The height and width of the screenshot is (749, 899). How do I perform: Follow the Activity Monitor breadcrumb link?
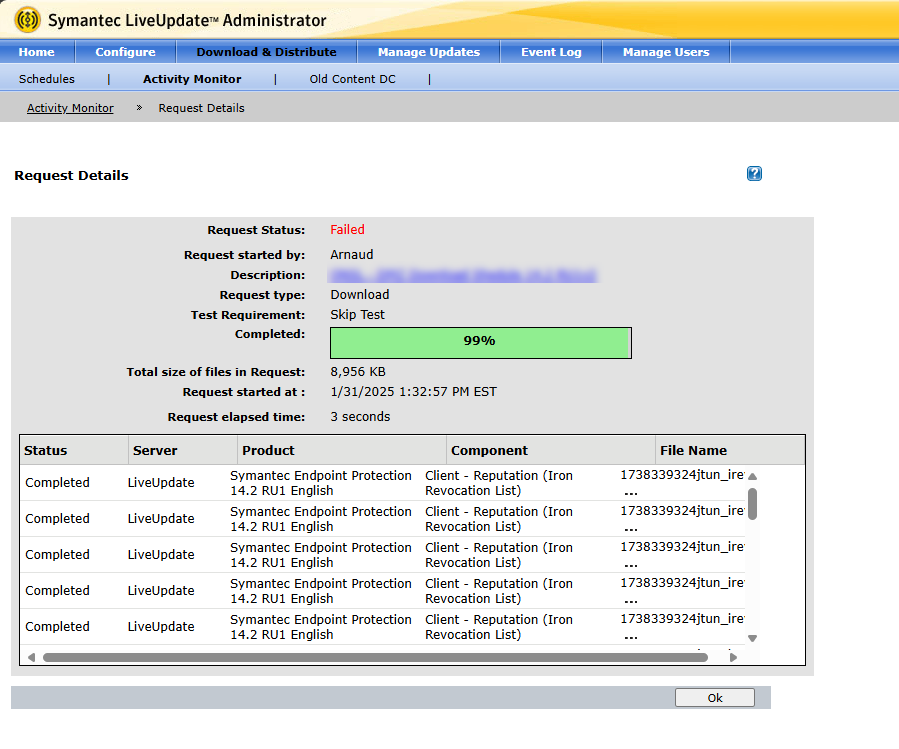70,108
